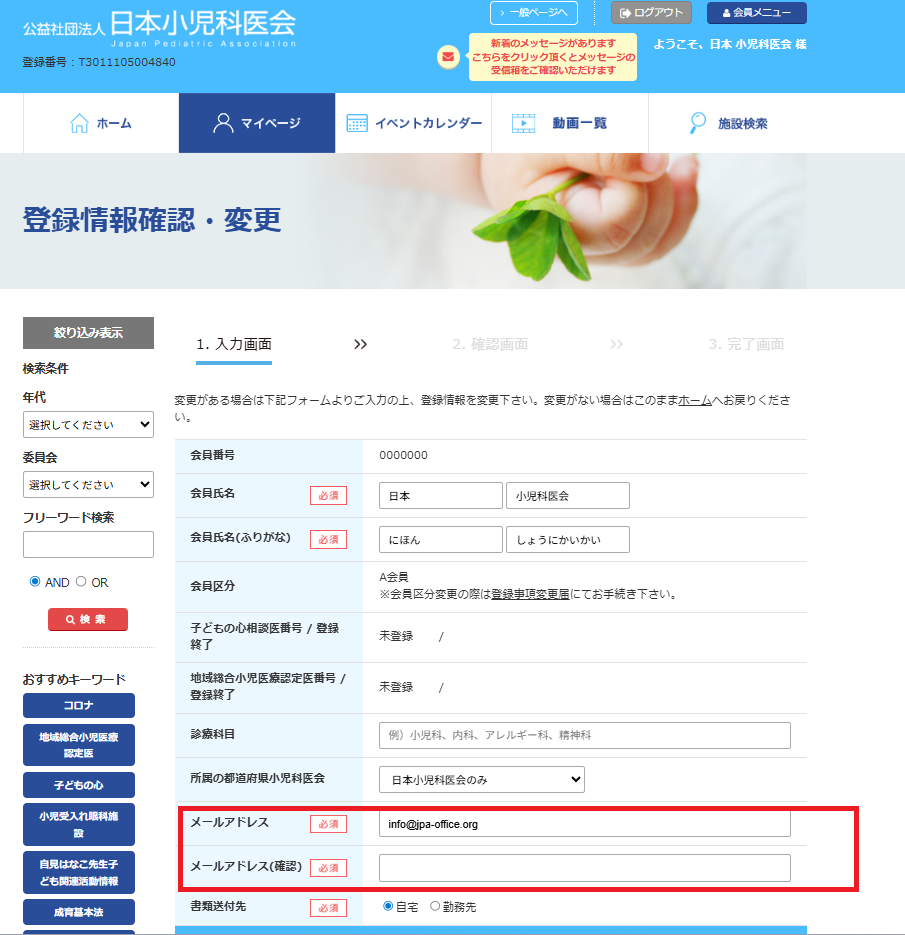Click the 日本小児科医会 site logo
Image resolution: width=905 pixels, height=935 pixels.
pos(160,29)
